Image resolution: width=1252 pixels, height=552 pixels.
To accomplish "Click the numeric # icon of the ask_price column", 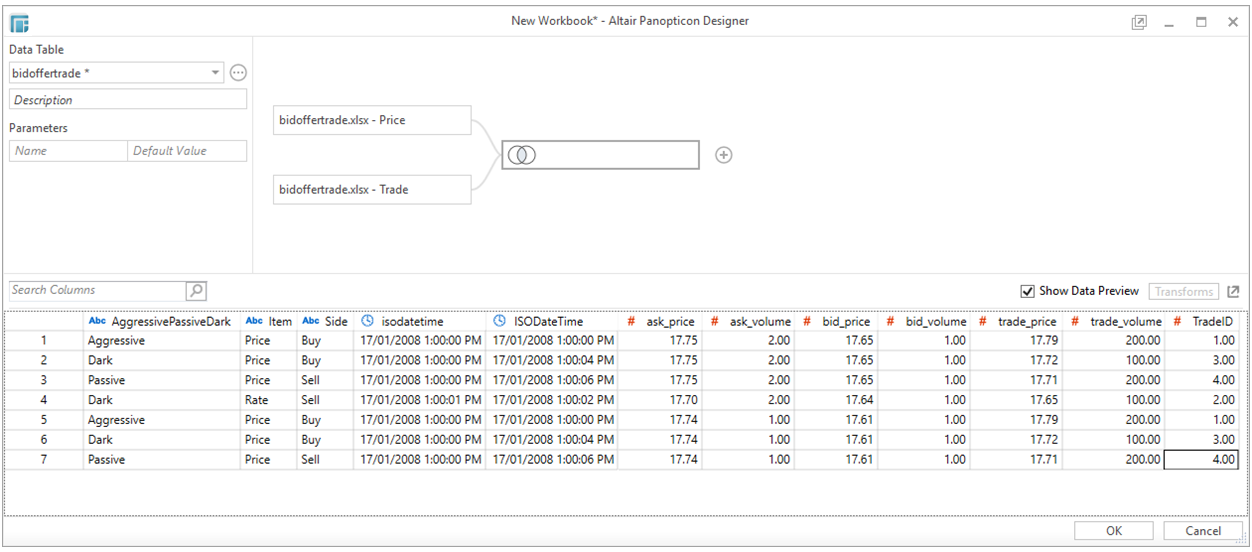I will pyautogui.click(x=631, y=322).
